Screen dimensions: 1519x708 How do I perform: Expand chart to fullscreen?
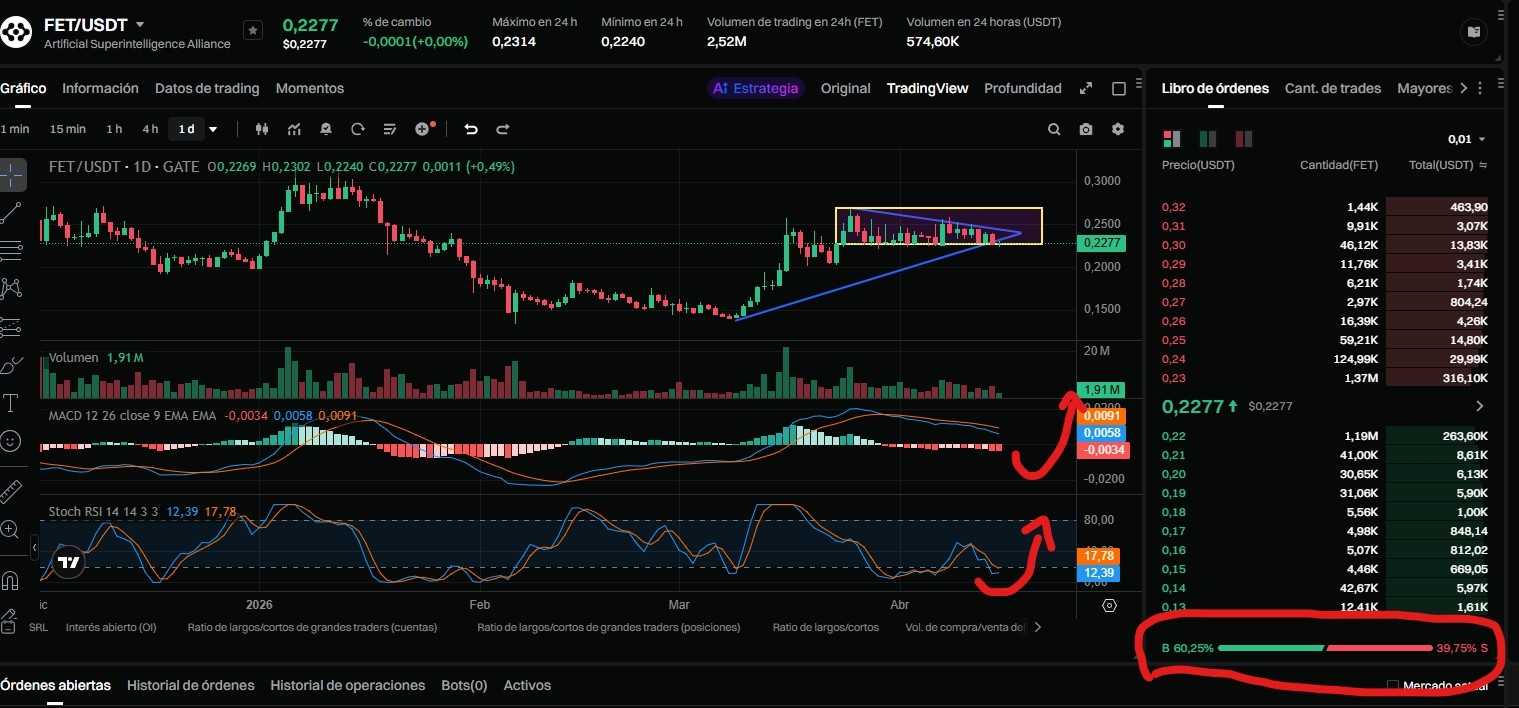(1086, 88)
